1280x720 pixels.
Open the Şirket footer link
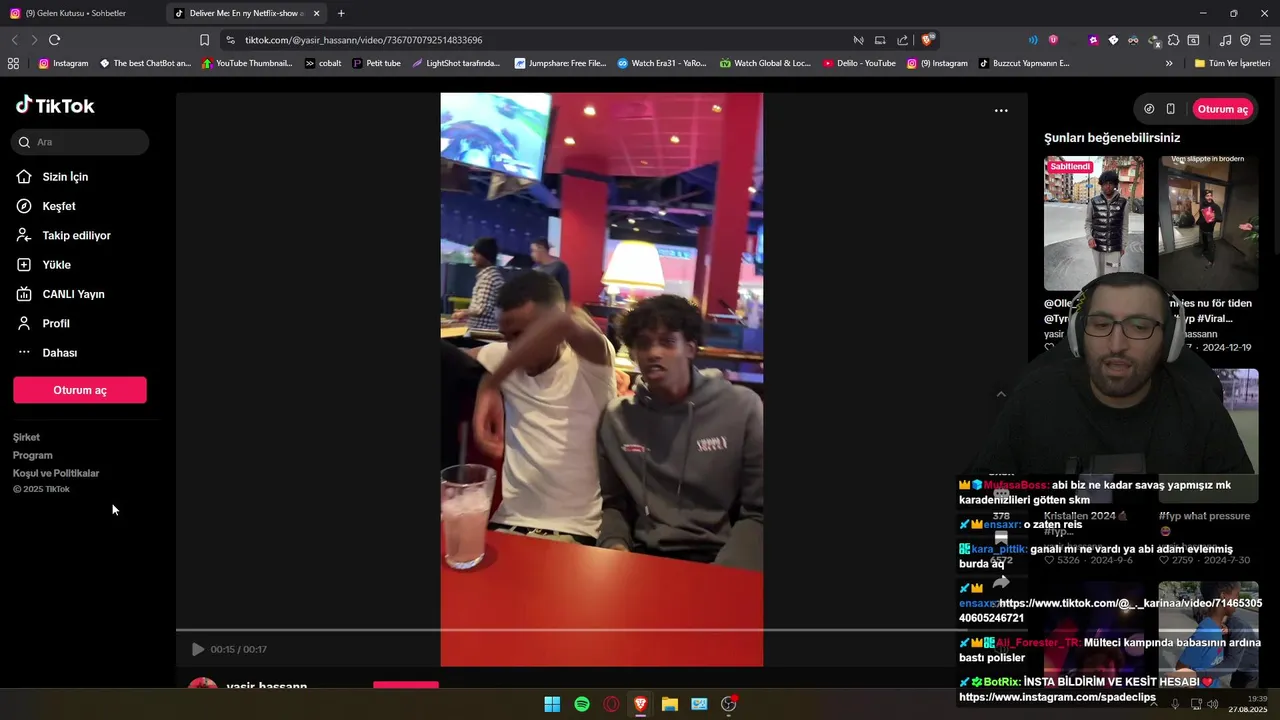click(27, 437)
